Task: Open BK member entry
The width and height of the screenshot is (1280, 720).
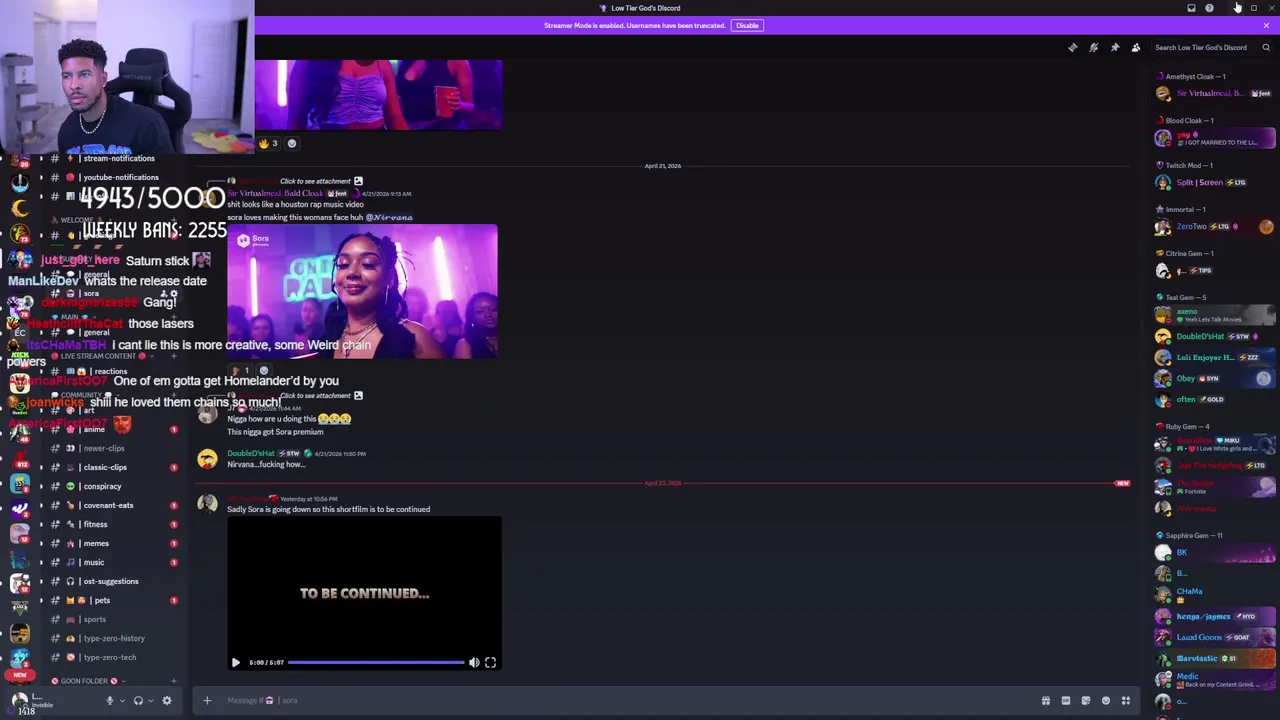Action: click(1215, 552)
